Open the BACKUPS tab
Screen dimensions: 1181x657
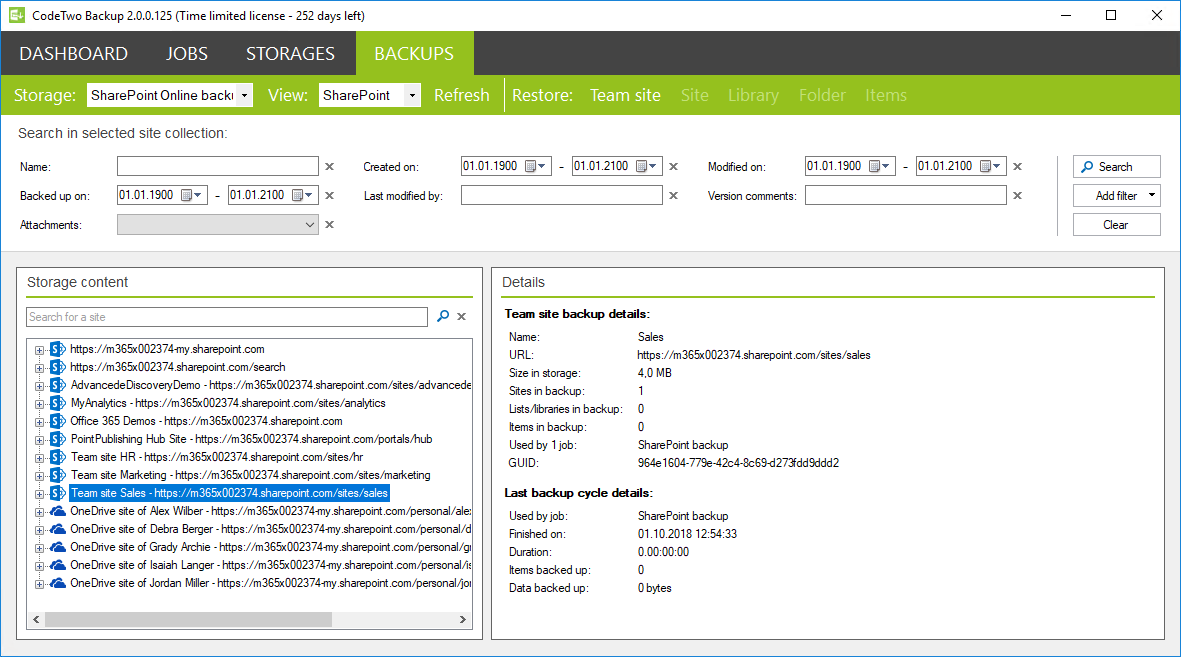point(414,53)
